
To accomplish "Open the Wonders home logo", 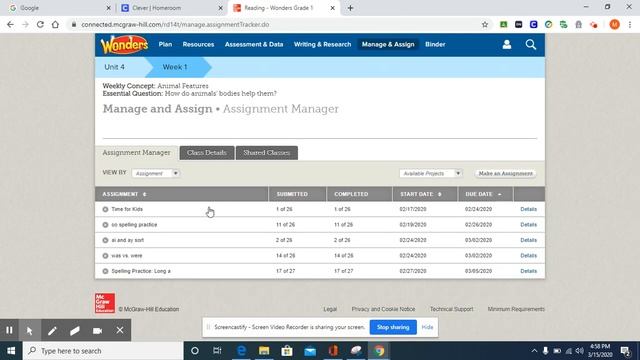I will point(124,44).
